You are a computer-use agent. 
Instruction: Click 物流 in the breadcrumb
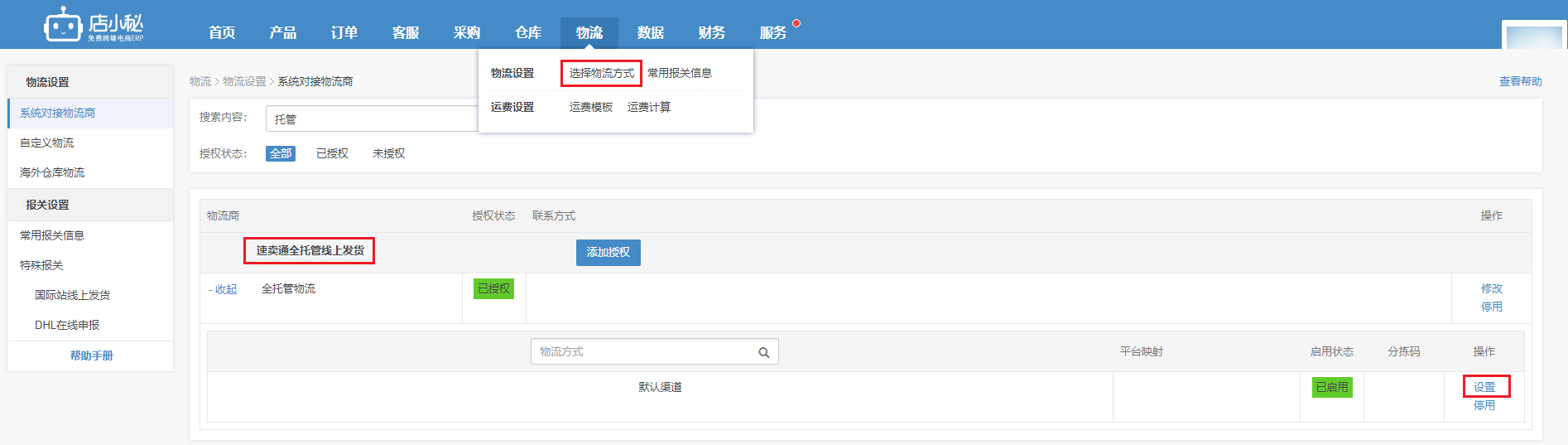point(200,81)
